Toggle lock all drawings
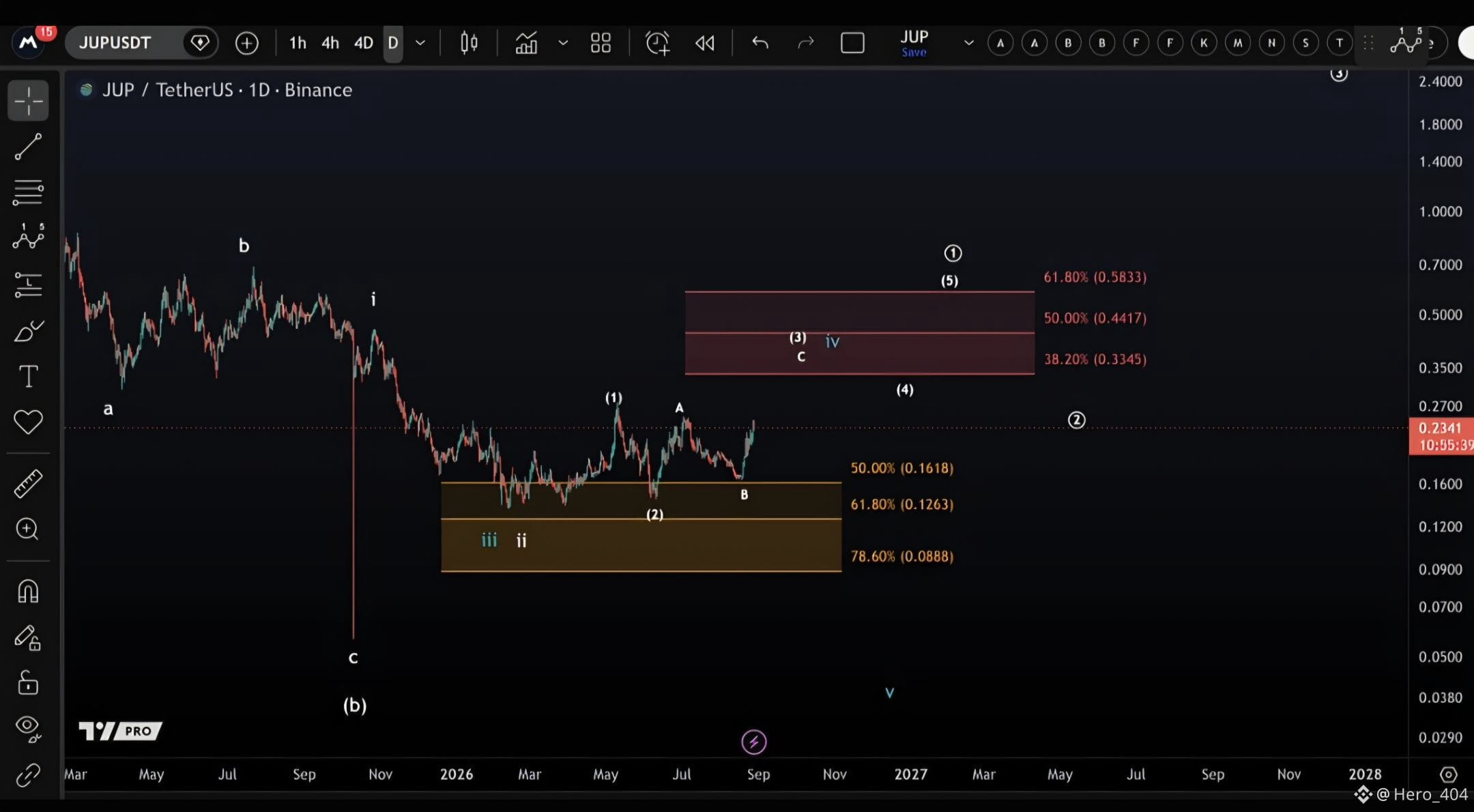Screen dimensions: 1474x812 tap(28, 682)
